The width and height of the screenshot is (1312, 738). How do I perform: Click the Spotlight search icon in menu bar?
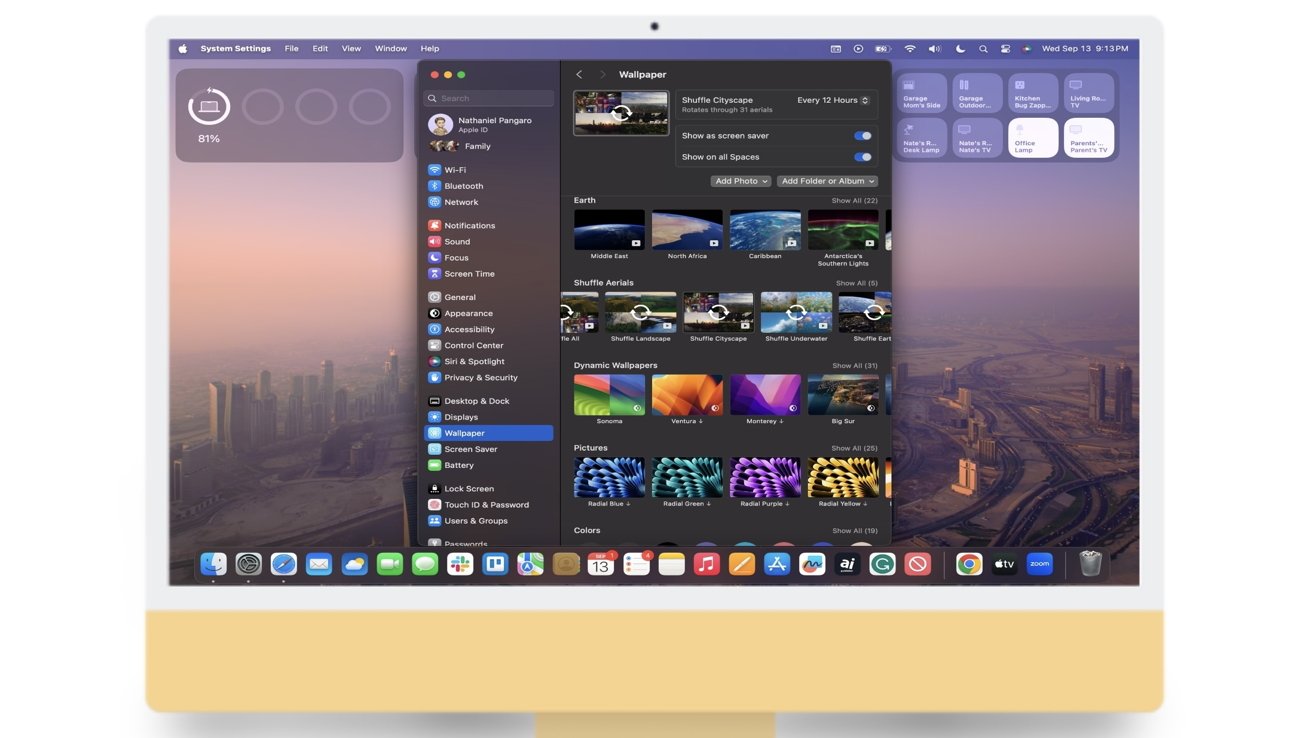pos(983,49)
